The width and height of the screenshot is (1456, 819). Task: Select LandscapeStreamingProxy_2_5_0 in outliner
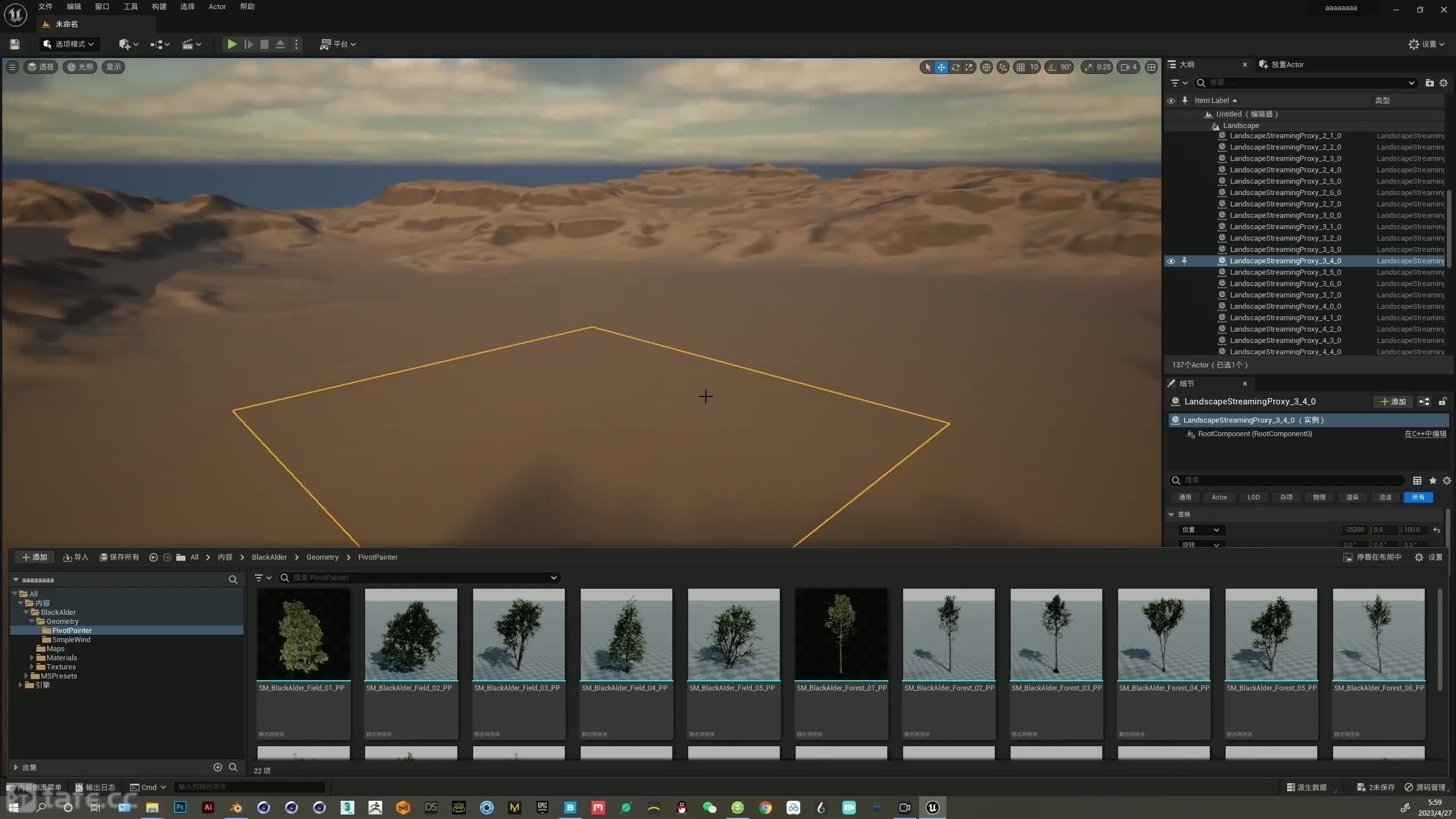(x=1285, y=181)
